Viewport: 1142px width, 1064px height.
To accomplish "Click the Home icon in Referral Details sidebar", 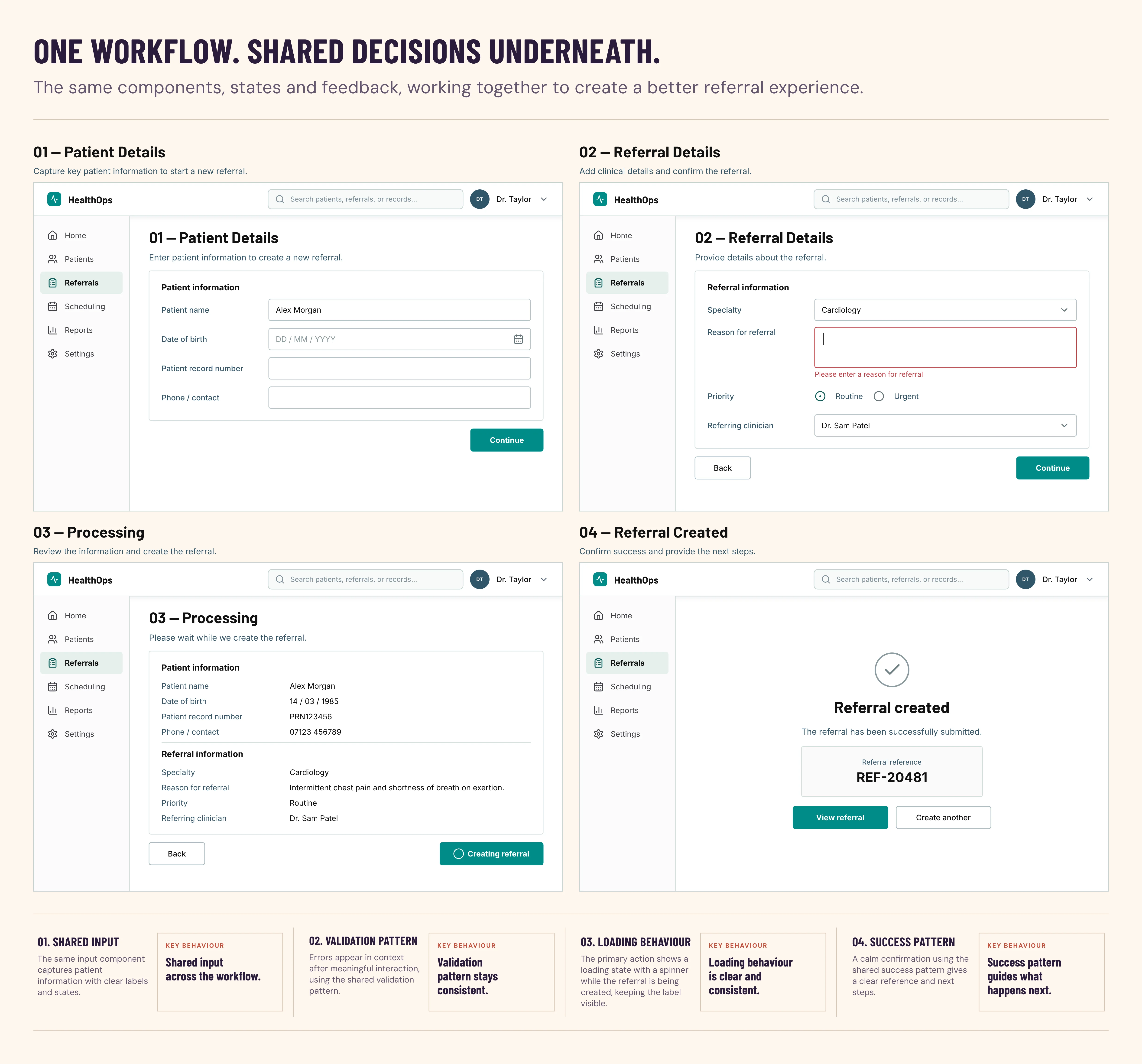I will pos(599,236).
